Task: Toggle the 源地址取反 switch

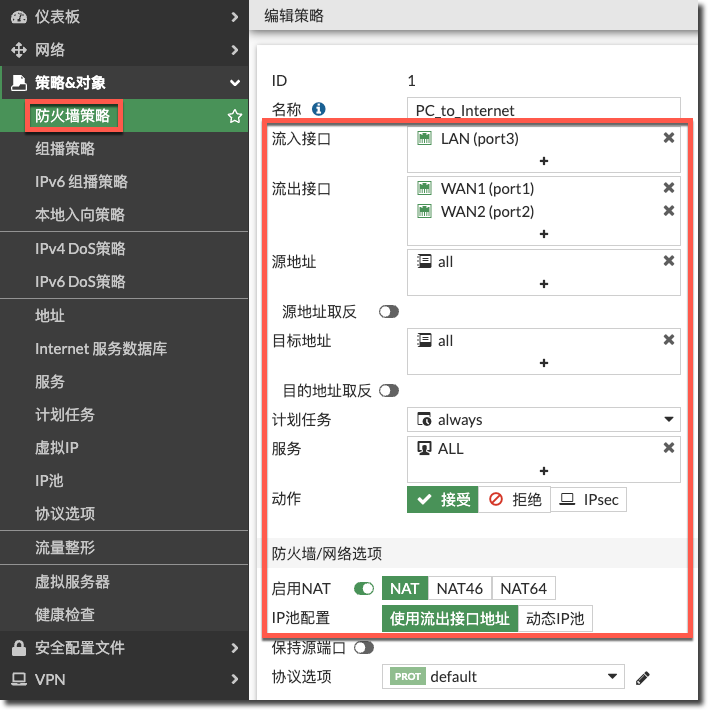Action: click(x=389, y=312)
